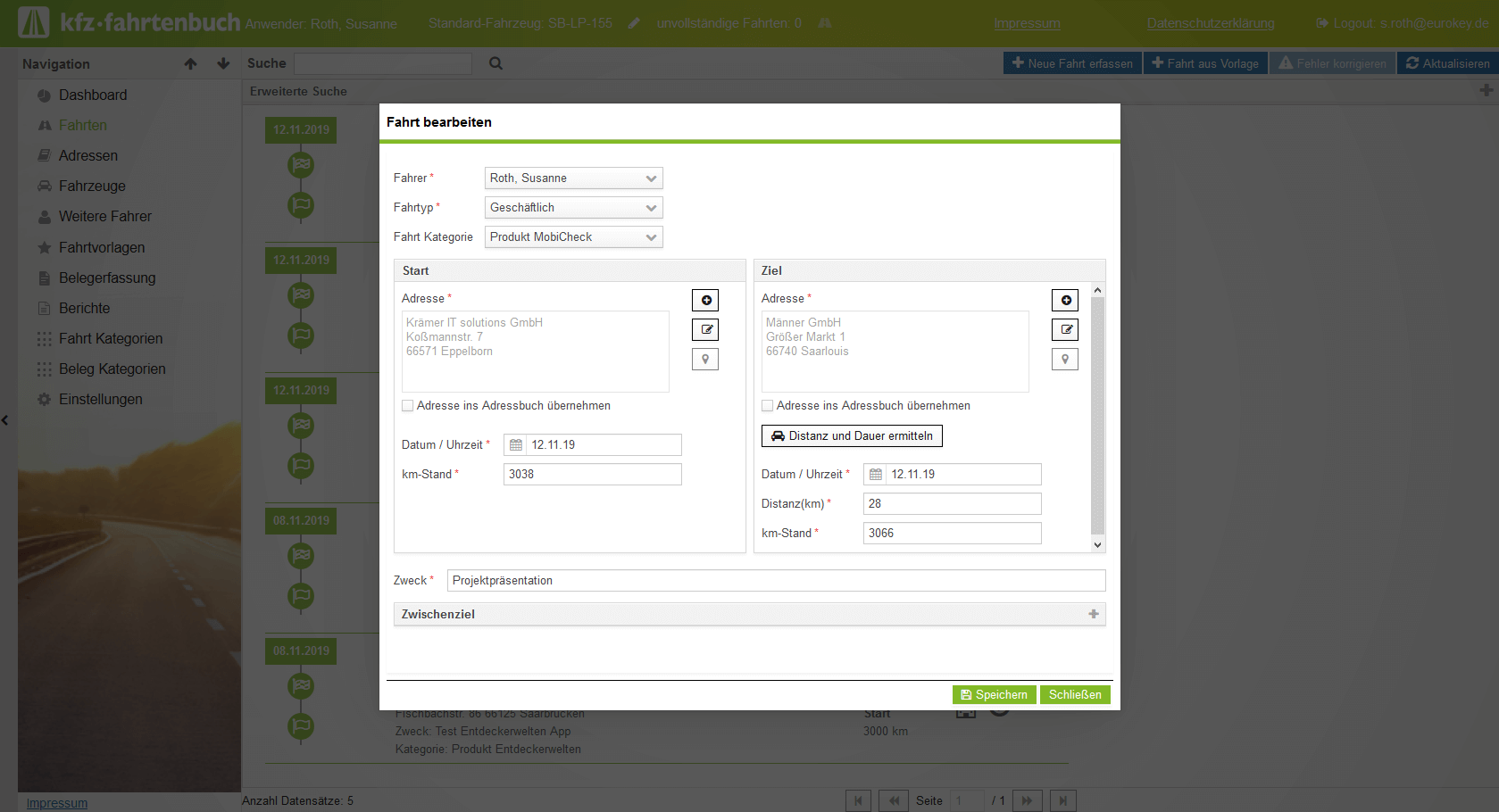Add new Ziel address with plus icon
The height and width of the screenshot is (812, 1499).
(x=1065, y=300)
